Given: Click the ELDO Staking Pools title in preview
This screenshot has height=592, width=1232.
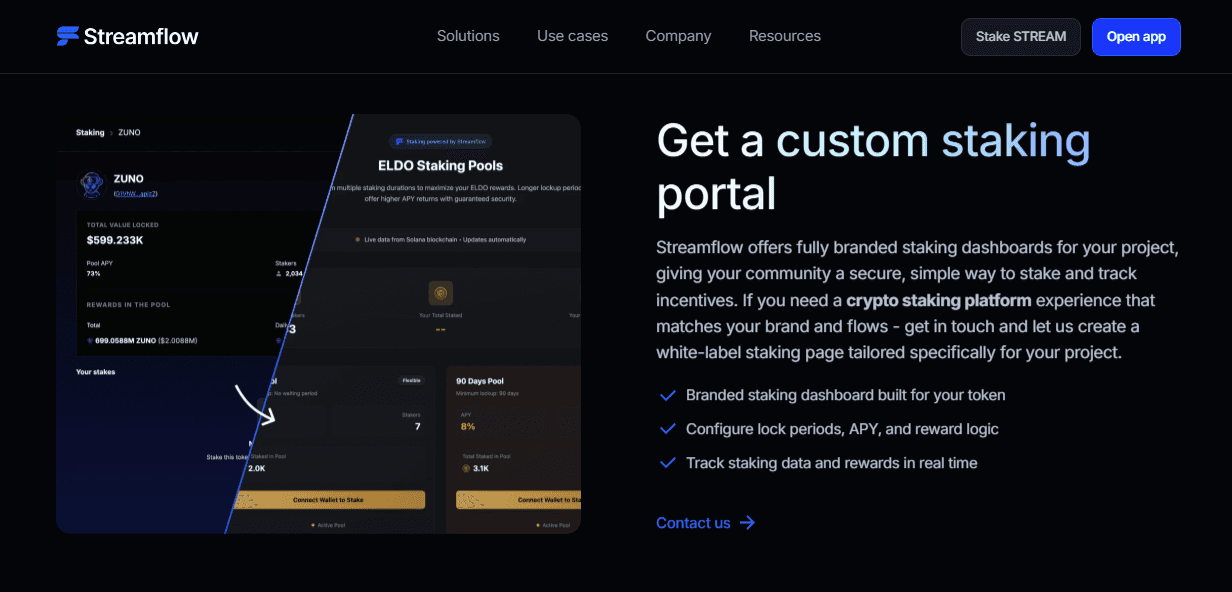Looking at the screenshot, I should tap(441, 165).
